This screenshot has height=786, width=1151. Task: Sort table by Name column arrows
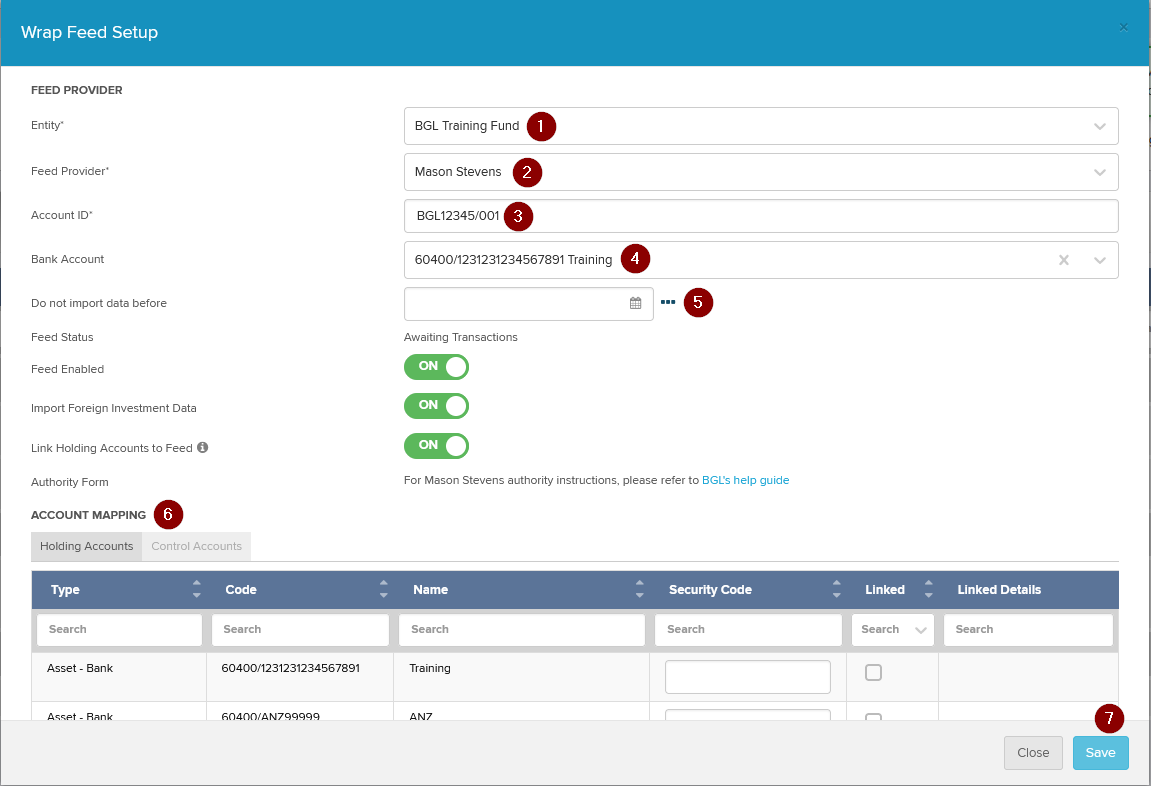(x=639, y=589)
